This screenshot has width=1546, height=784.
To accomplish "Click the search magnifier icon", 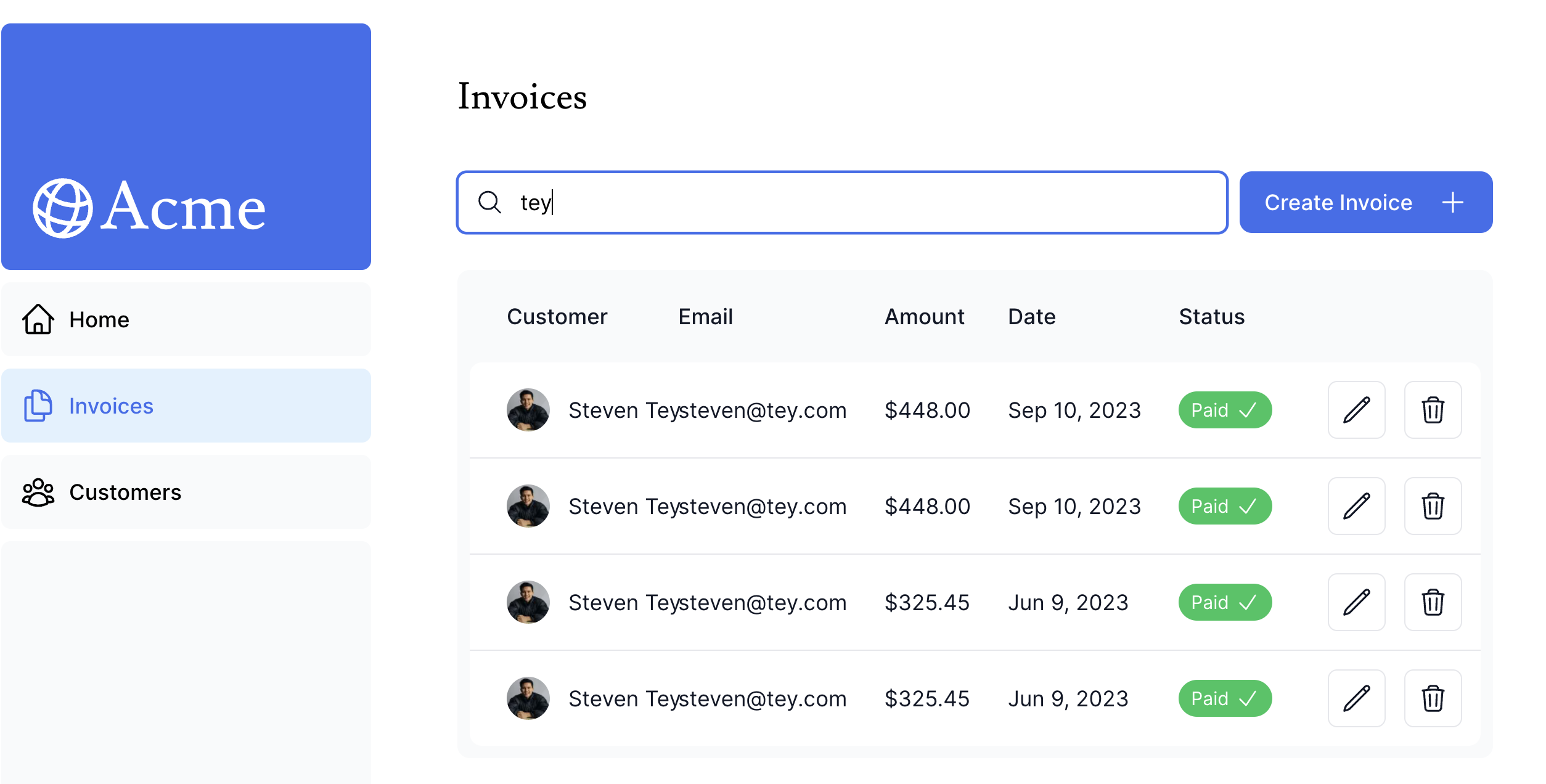I will 489,202.
